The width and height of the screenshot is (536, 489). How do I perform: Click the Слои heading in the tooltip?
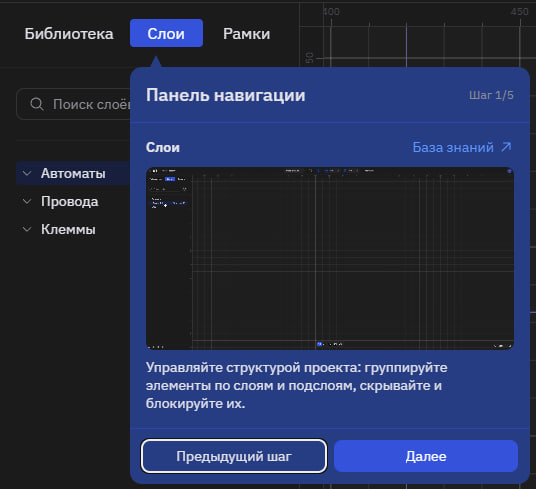click(x=163, y=148)
